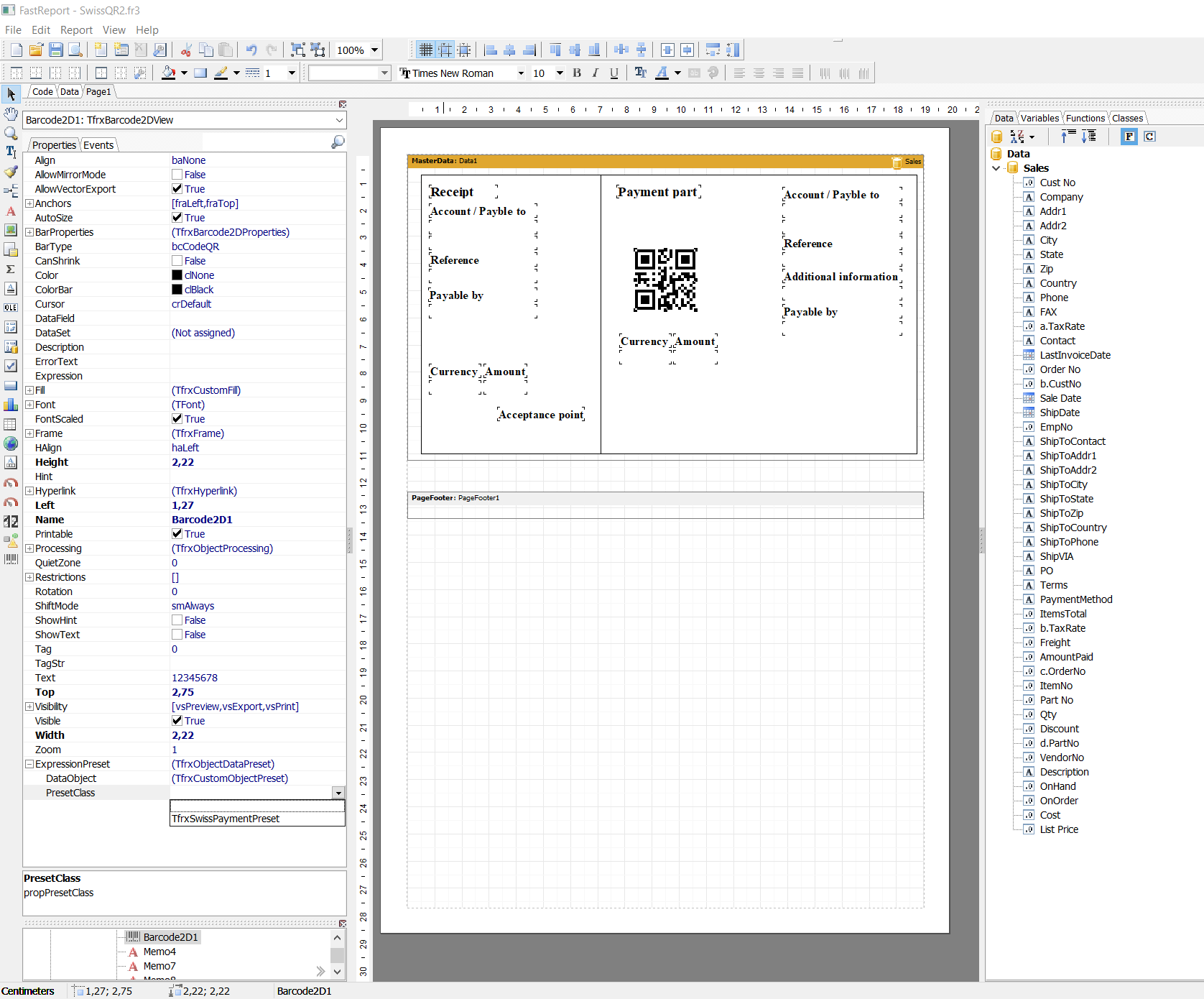This screenshot has width=1204, height=999.
Task: Uncheck the AutoSize True checkbox
Action: (x=177, y=218)
